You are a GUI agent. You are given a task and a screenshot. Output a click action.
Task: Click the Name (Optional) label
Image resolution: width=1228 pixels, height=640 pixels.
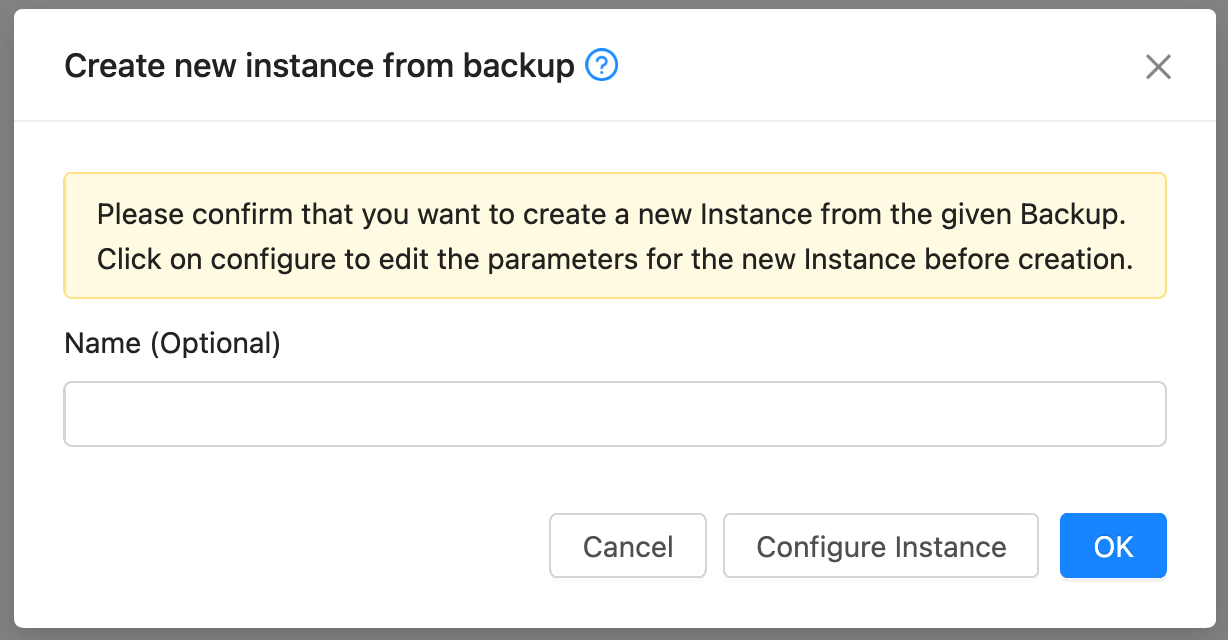(x=172, y=343)
